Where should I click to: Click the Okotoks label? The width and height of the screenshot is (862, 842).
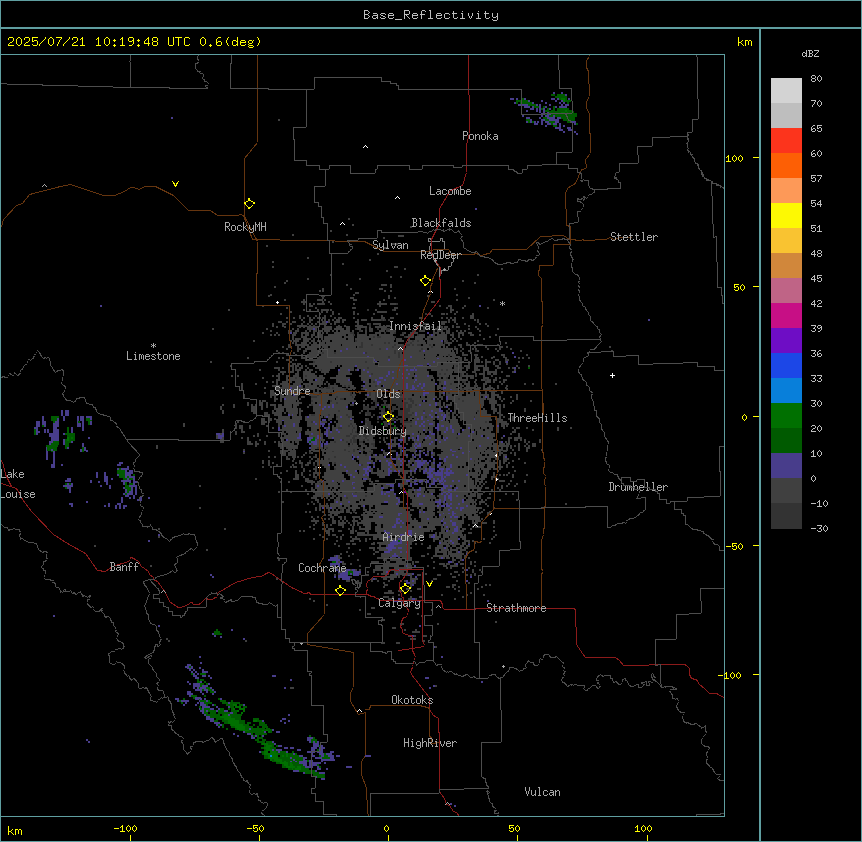[x=412, y=700]
